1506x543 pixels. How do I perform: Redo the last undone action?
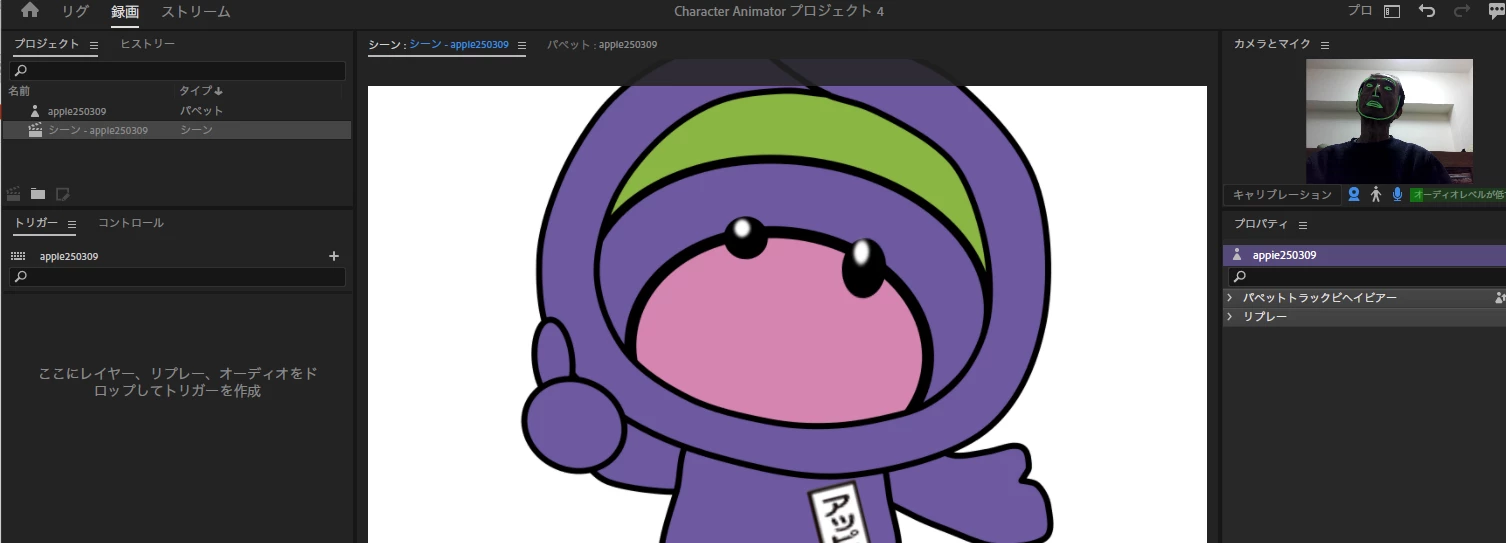pos(1462,11)
